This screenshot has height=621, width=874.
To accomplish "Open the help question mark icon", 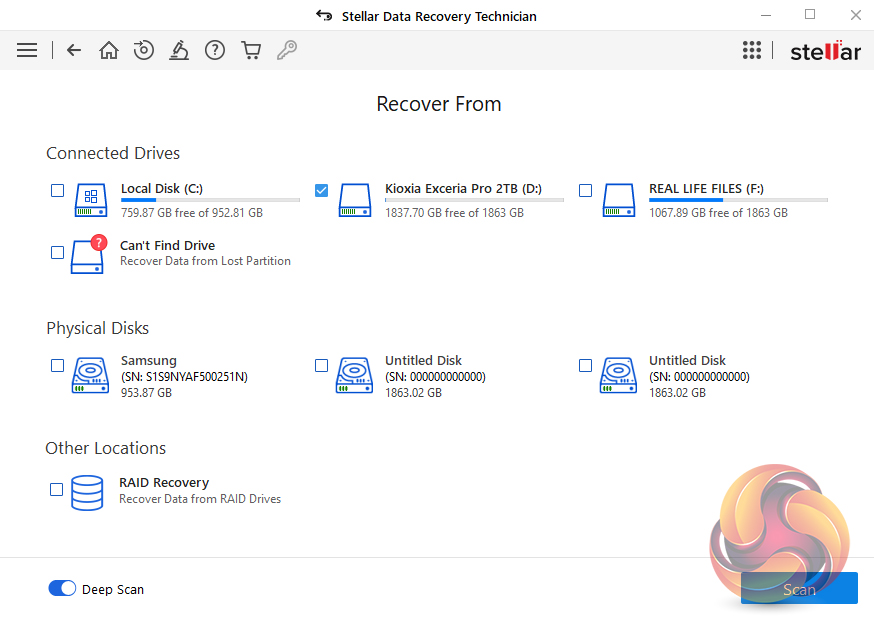I will (215, 50).
